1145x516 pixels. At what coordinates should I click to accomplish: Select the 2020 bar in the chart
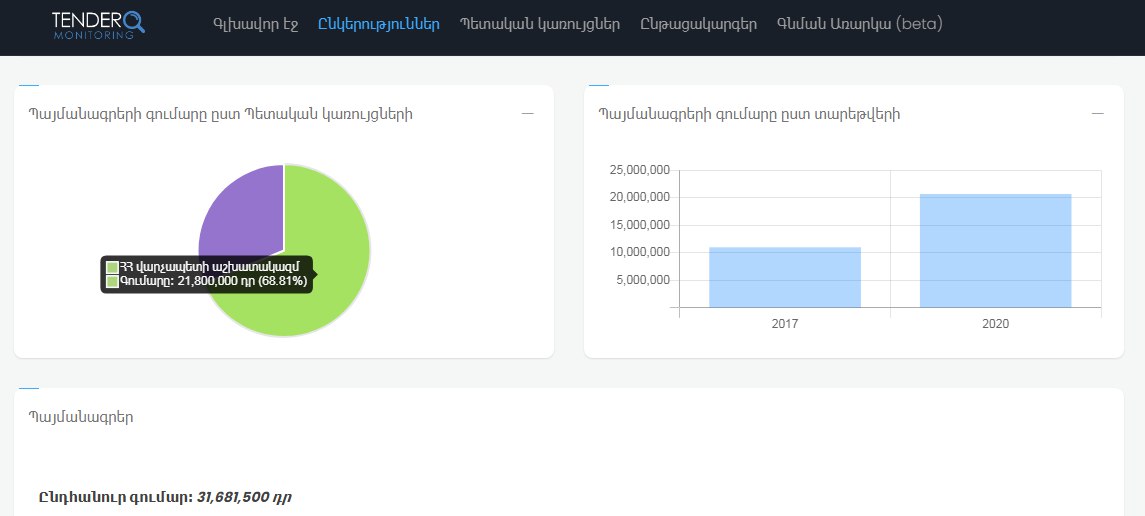(995, 250)
